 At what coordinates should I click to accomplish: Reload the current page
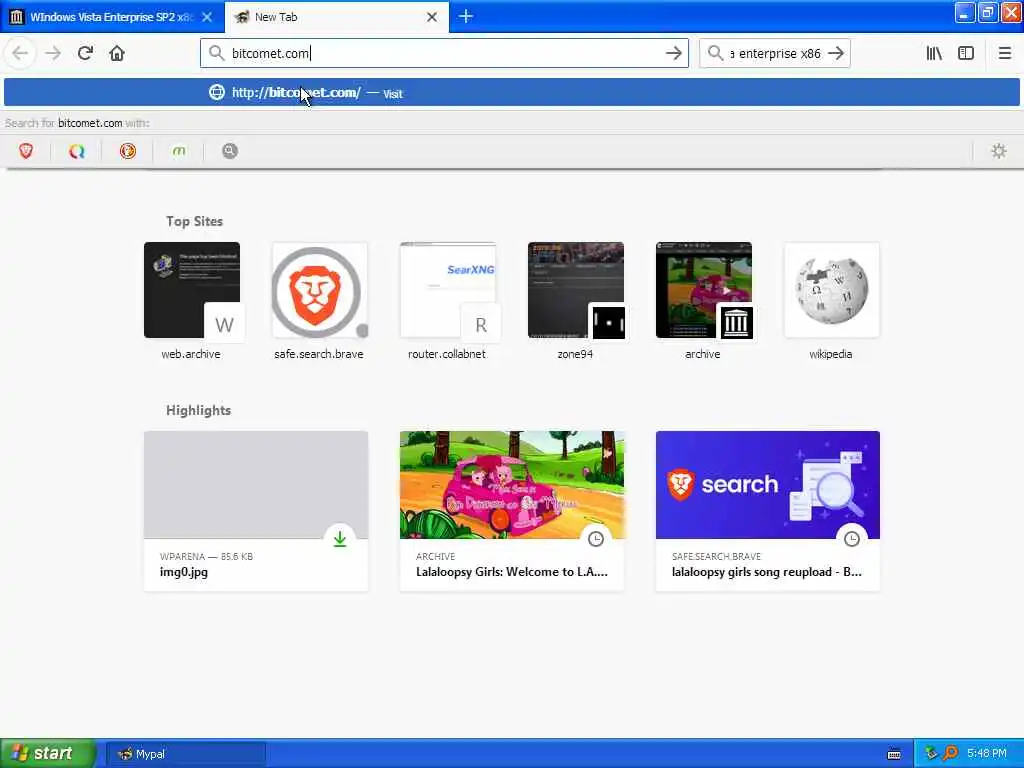(x=85, y=53)
